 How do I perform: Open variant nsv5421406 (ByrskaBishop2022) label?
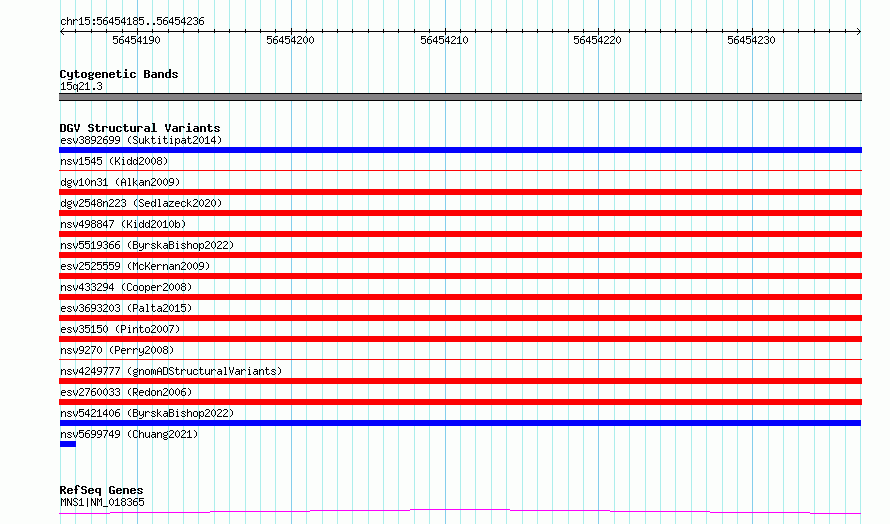pos(147,413)
